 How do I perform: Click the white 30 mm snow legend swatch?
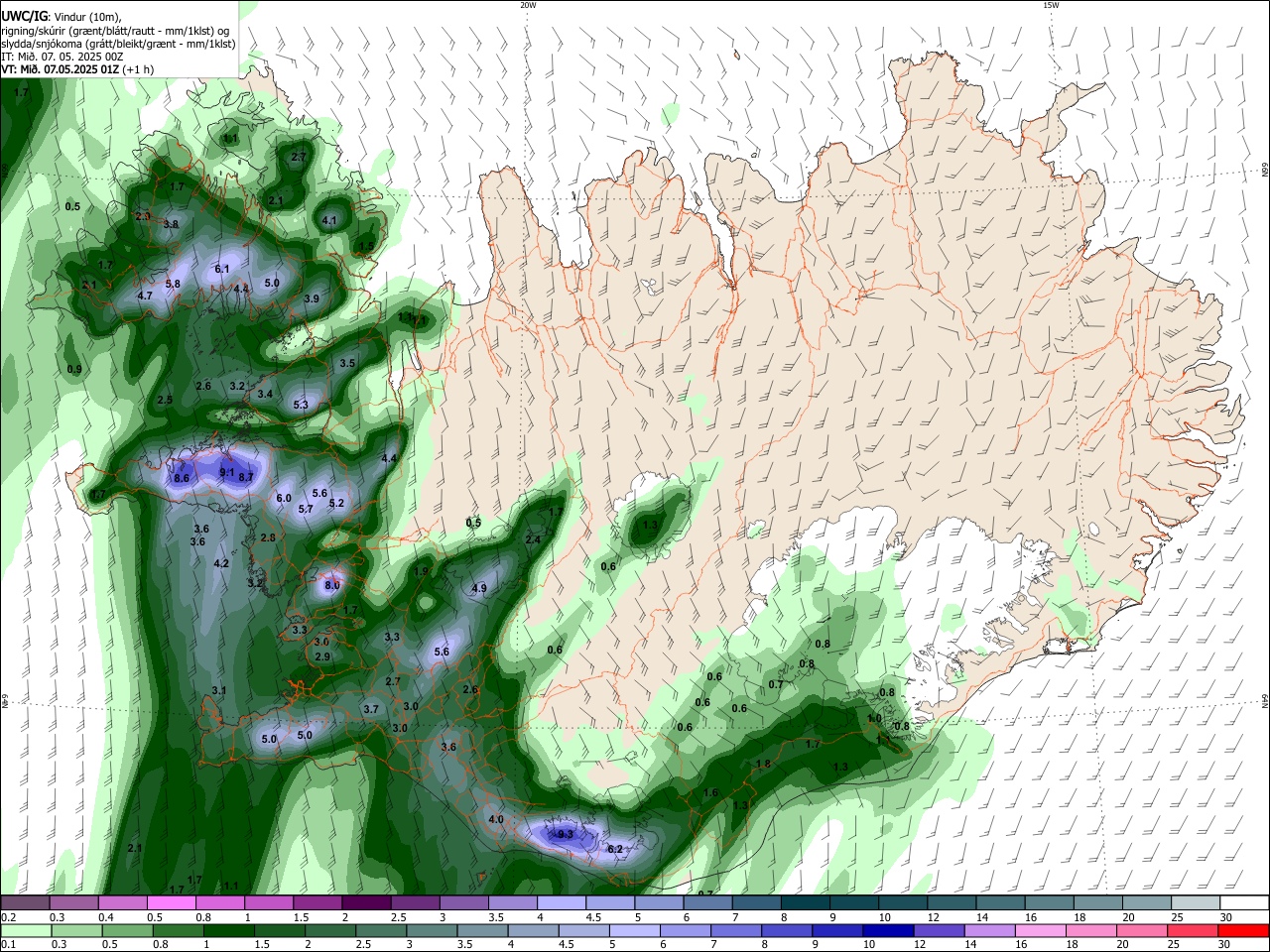tap(1244, 902)
